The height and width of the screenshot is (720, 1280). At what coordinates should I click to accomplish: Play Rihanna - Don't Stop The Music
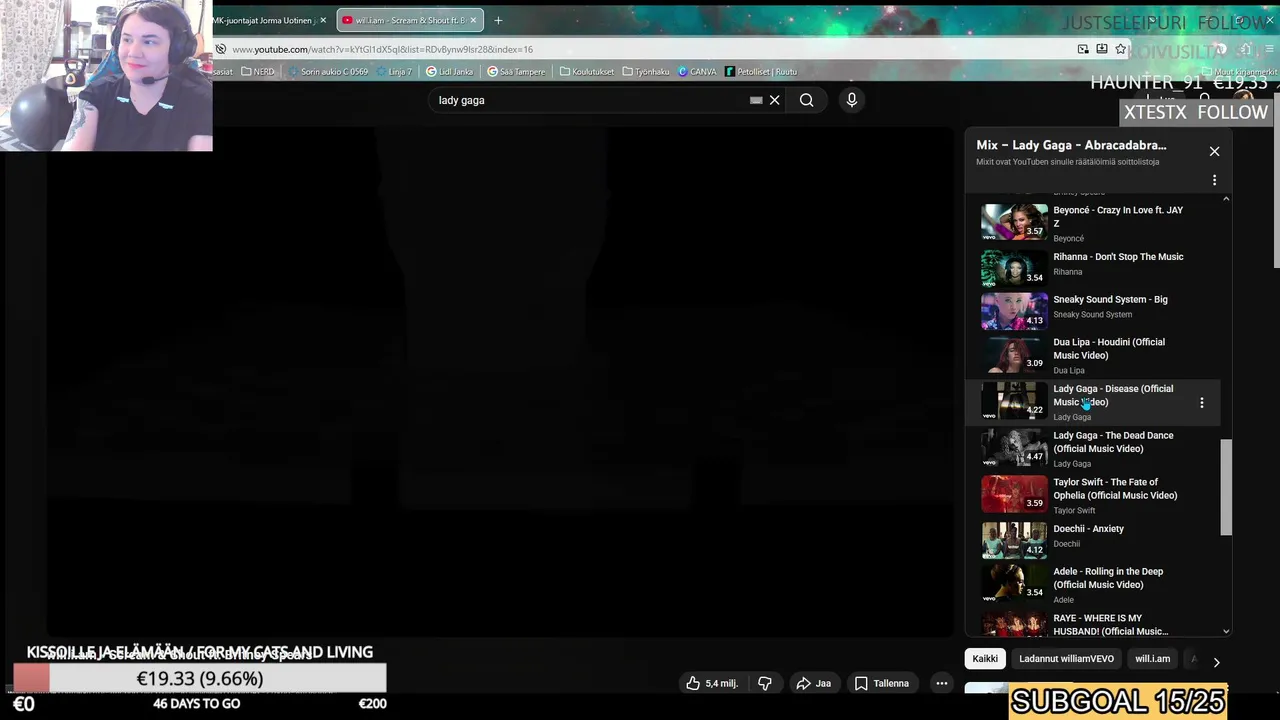coord(1100,264)
